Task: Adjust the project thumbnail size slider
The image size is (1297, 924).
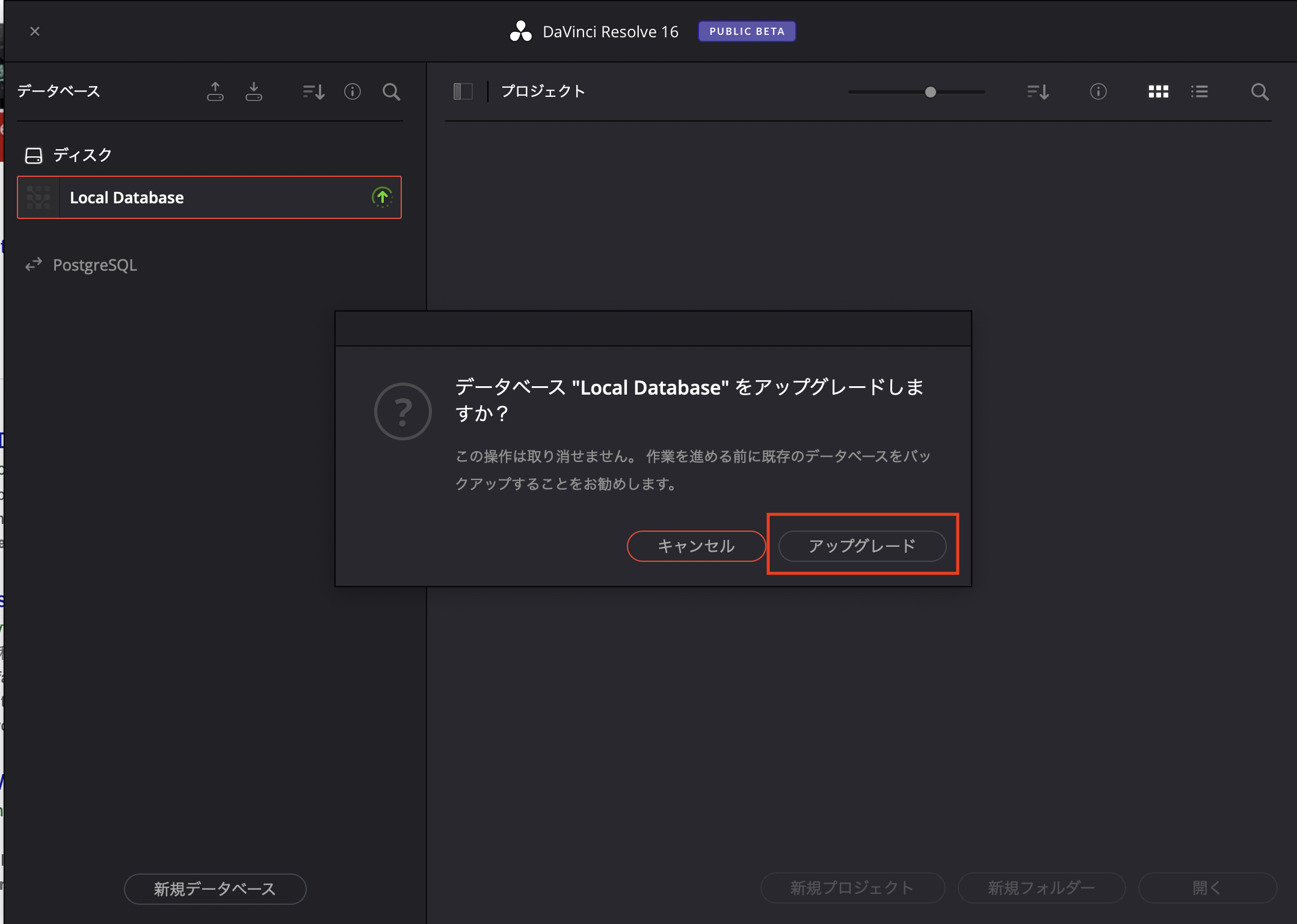Action: tap(930, 92)
